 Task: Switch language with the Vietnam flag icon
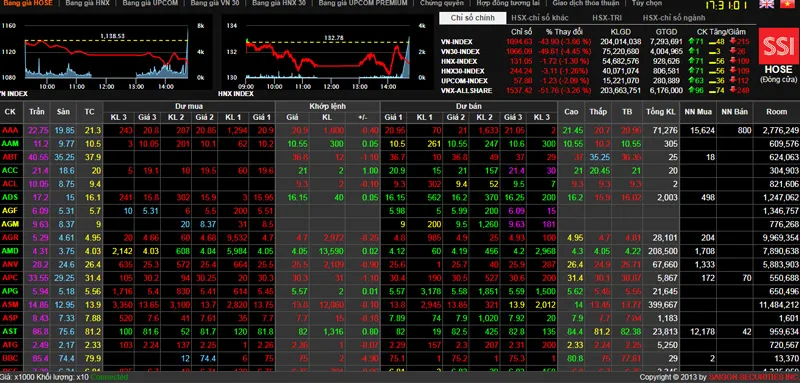click(x=787, y=5)
